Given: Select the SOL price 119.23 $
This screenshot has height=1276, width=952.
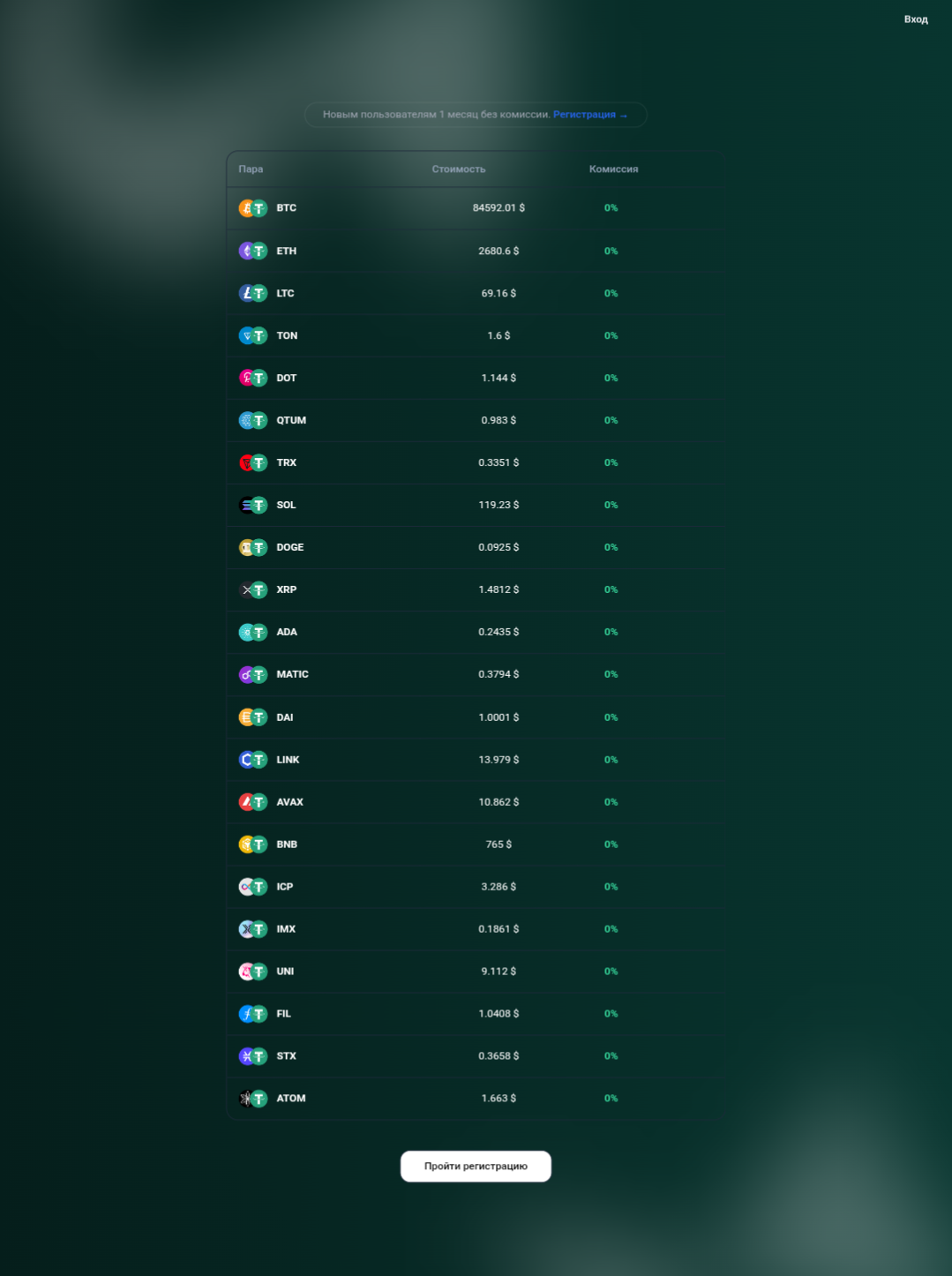Looking at the screenshot, I should point(498,505).
